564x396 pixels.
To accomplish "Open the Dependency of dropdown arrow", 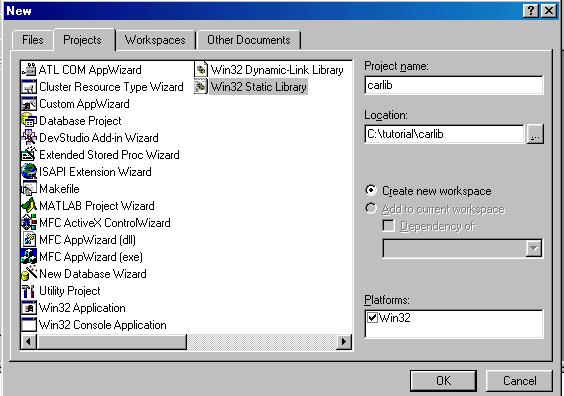I will tap(533, 248).
